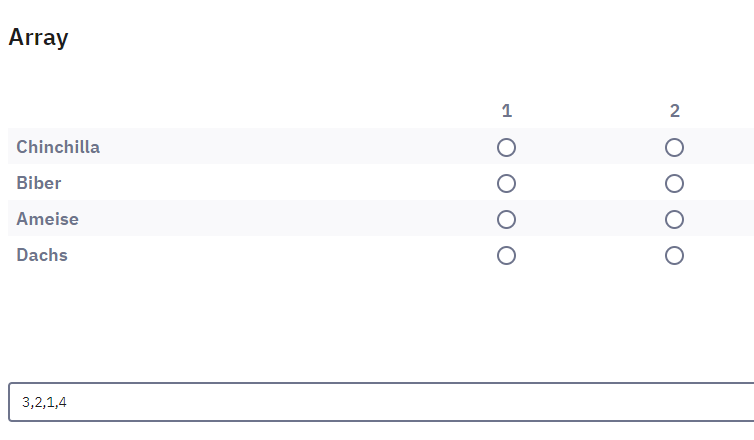Choose option 2 in the Biber row
This screenshot has width=754, height=440.
[x=674, y=184]
